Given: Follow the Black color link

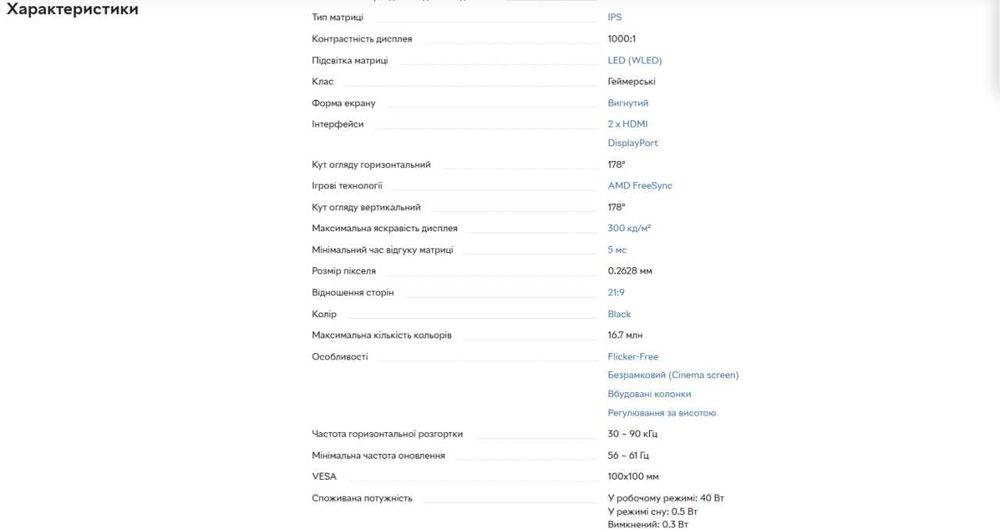Looking at the screenshot, I should tap(619, 314).
